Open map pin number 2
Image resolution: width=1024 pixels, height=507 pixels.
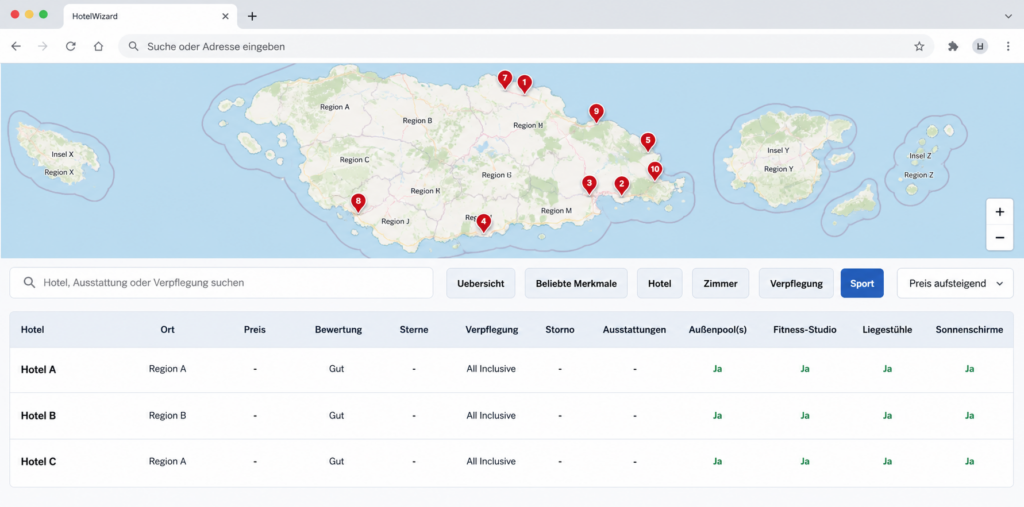tap(621, 186)
